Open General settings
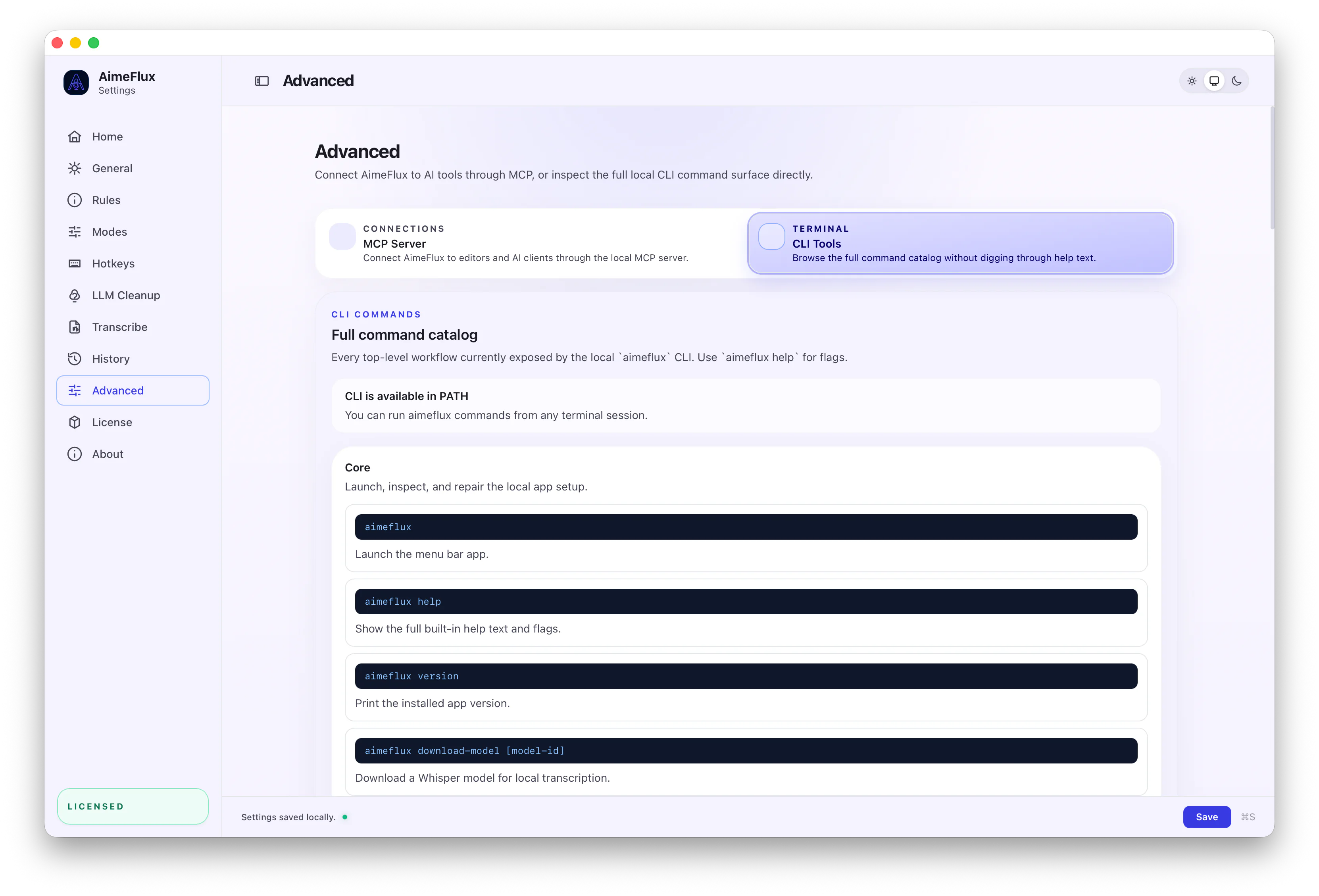The width and height of the screenshot is (1319, 896). pos(133,169)
